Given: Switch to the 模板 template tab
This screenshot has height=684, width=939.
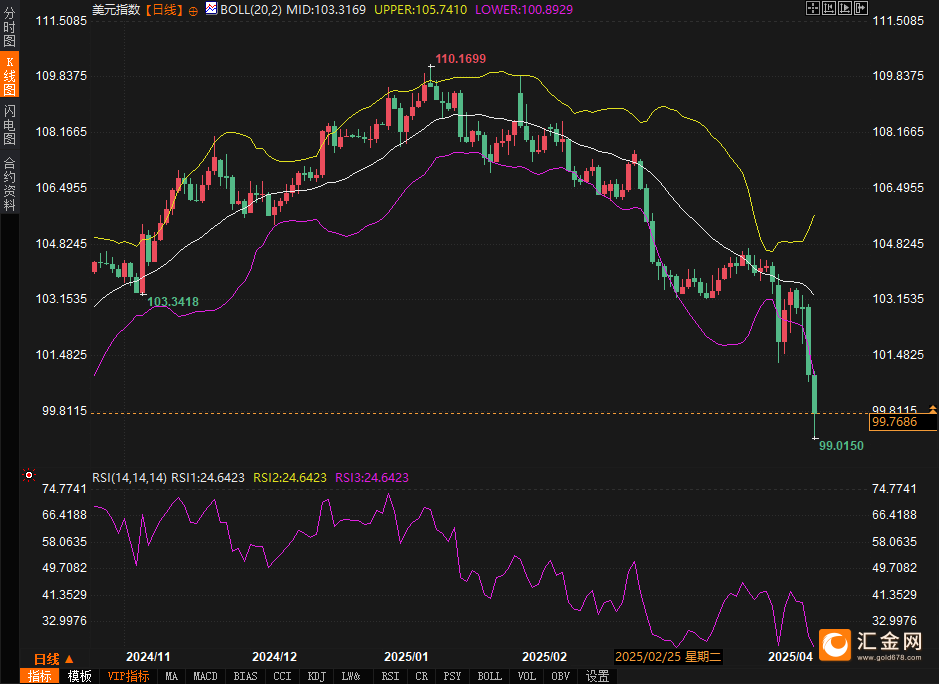Looking at the screenshot, I should coord(79,676).
